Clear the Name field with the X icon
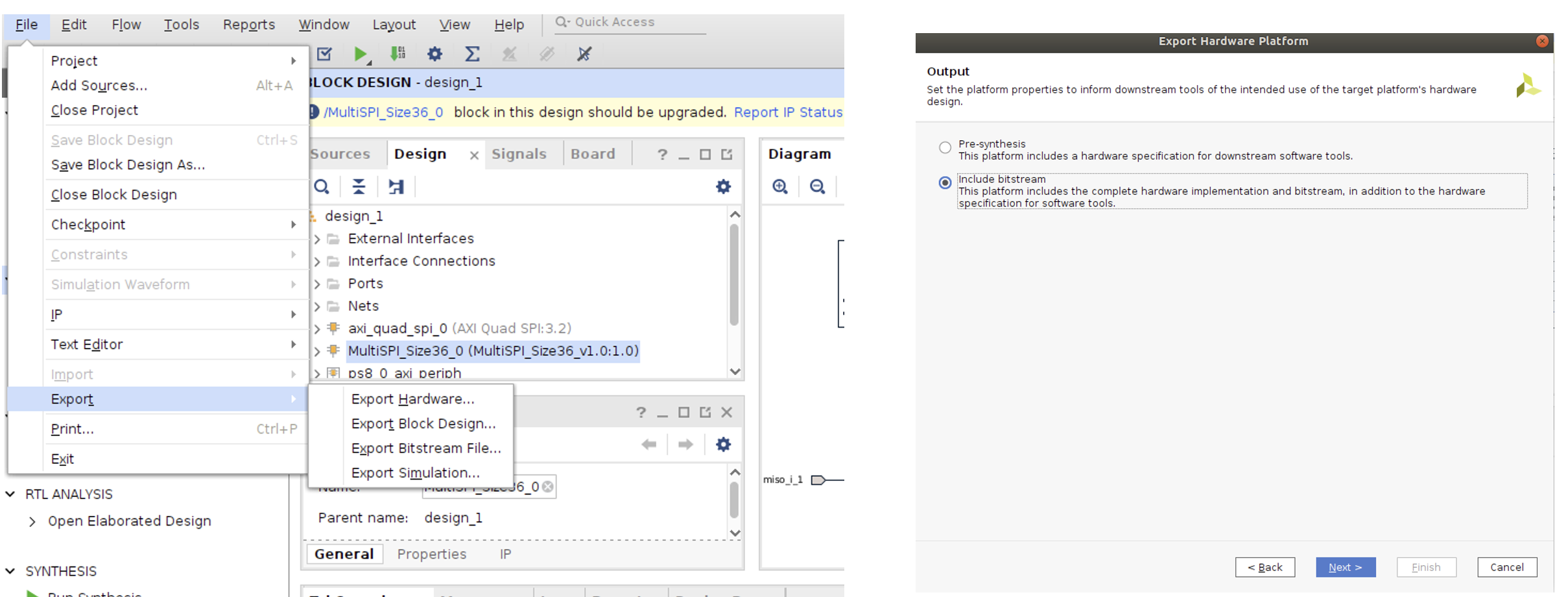 (x=547, y=486)
